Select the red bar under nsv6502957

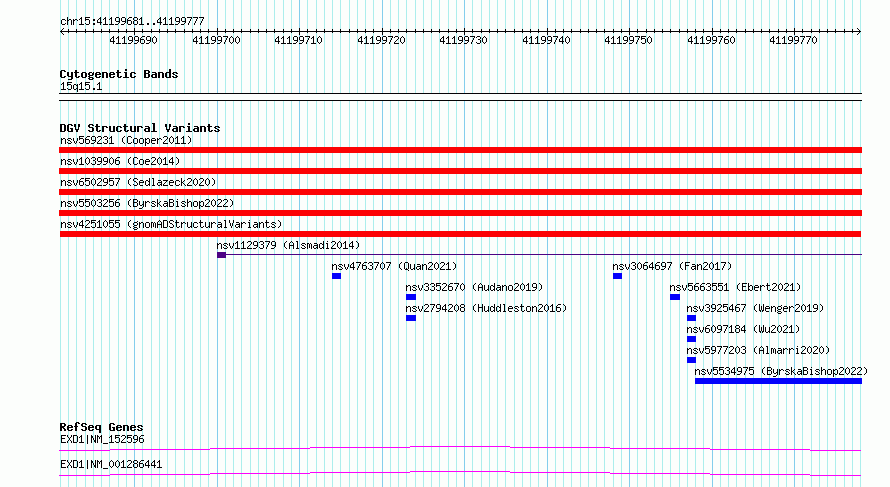(x=460, y=192)
